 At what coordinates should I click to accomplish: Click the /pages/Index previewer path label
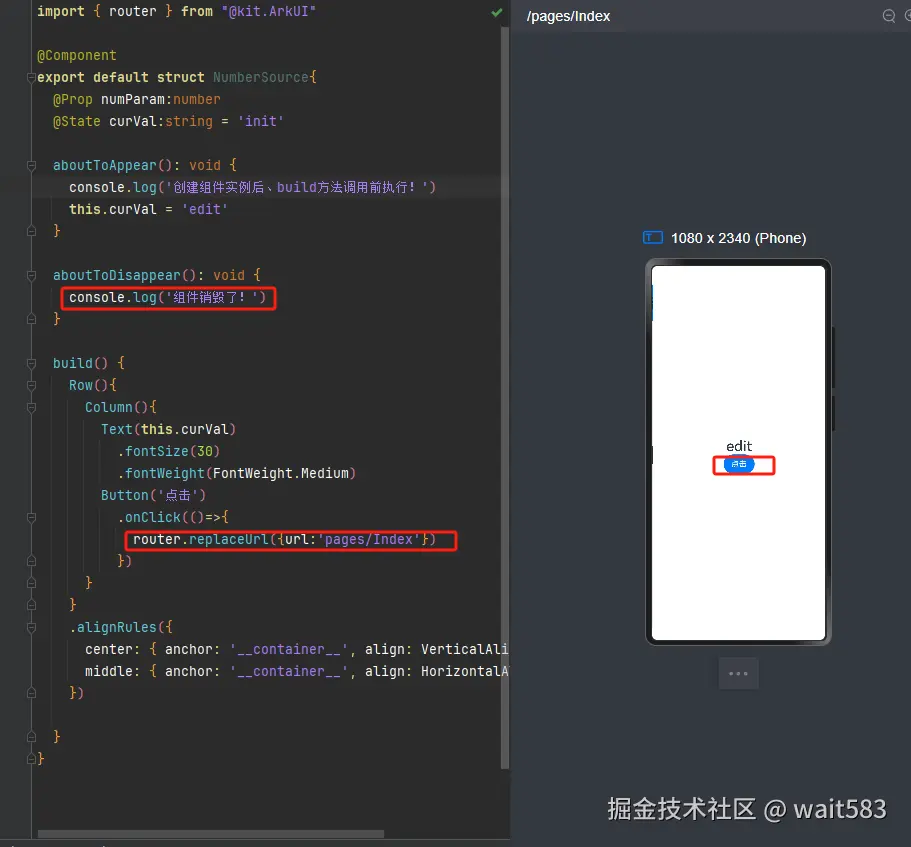coord(568,16)
